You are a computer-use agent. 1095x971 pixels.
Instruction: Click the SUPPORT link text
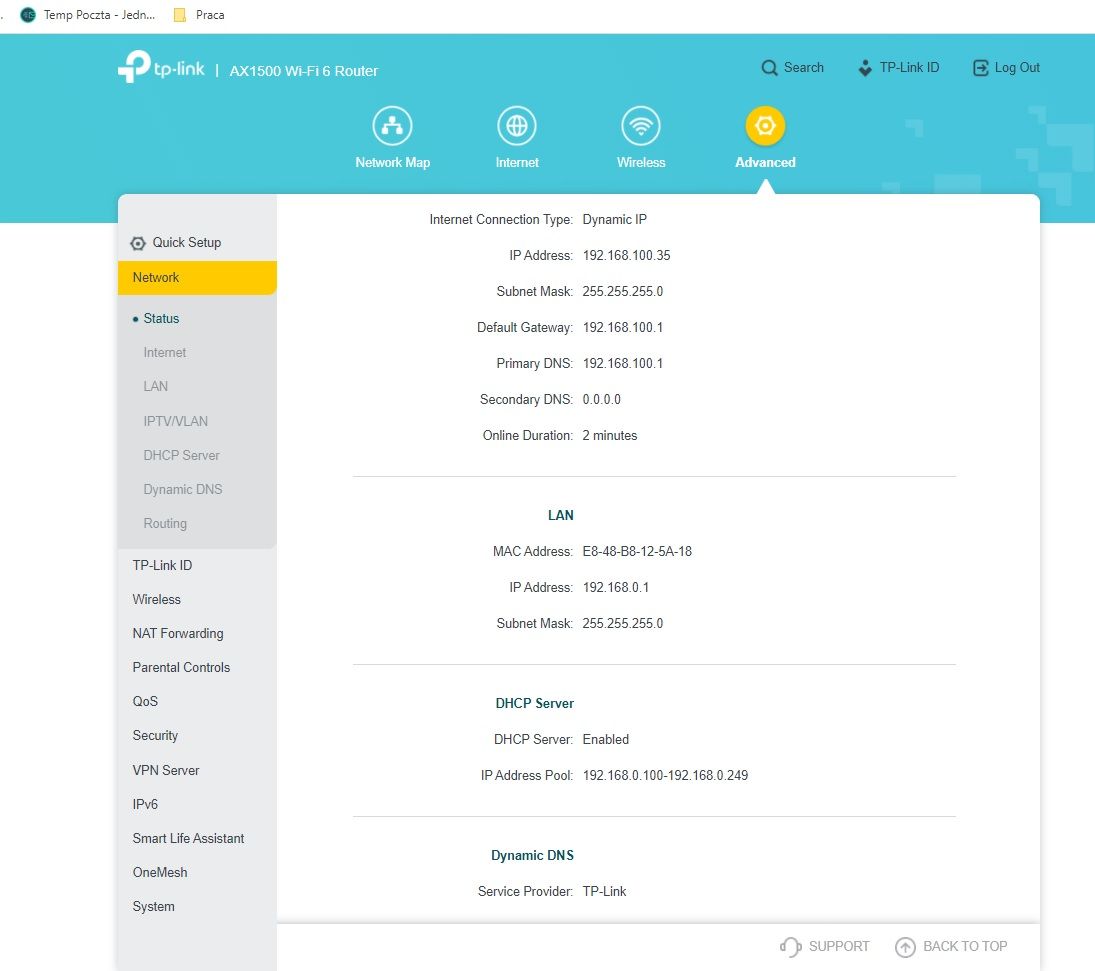[x=839, y=947]
